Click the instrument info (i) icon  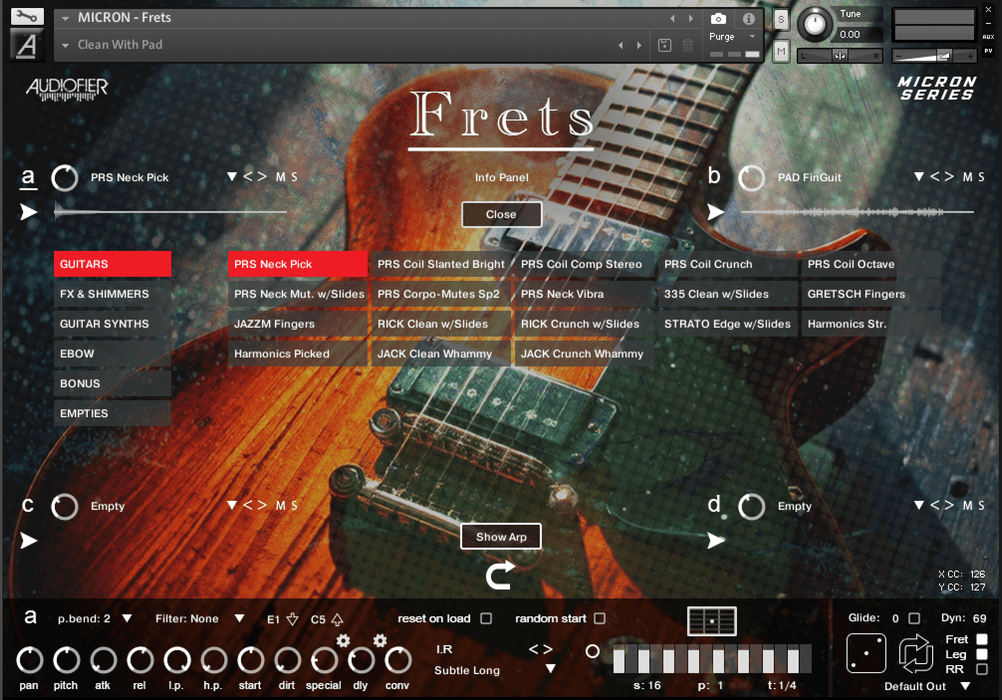click(748, 17)
